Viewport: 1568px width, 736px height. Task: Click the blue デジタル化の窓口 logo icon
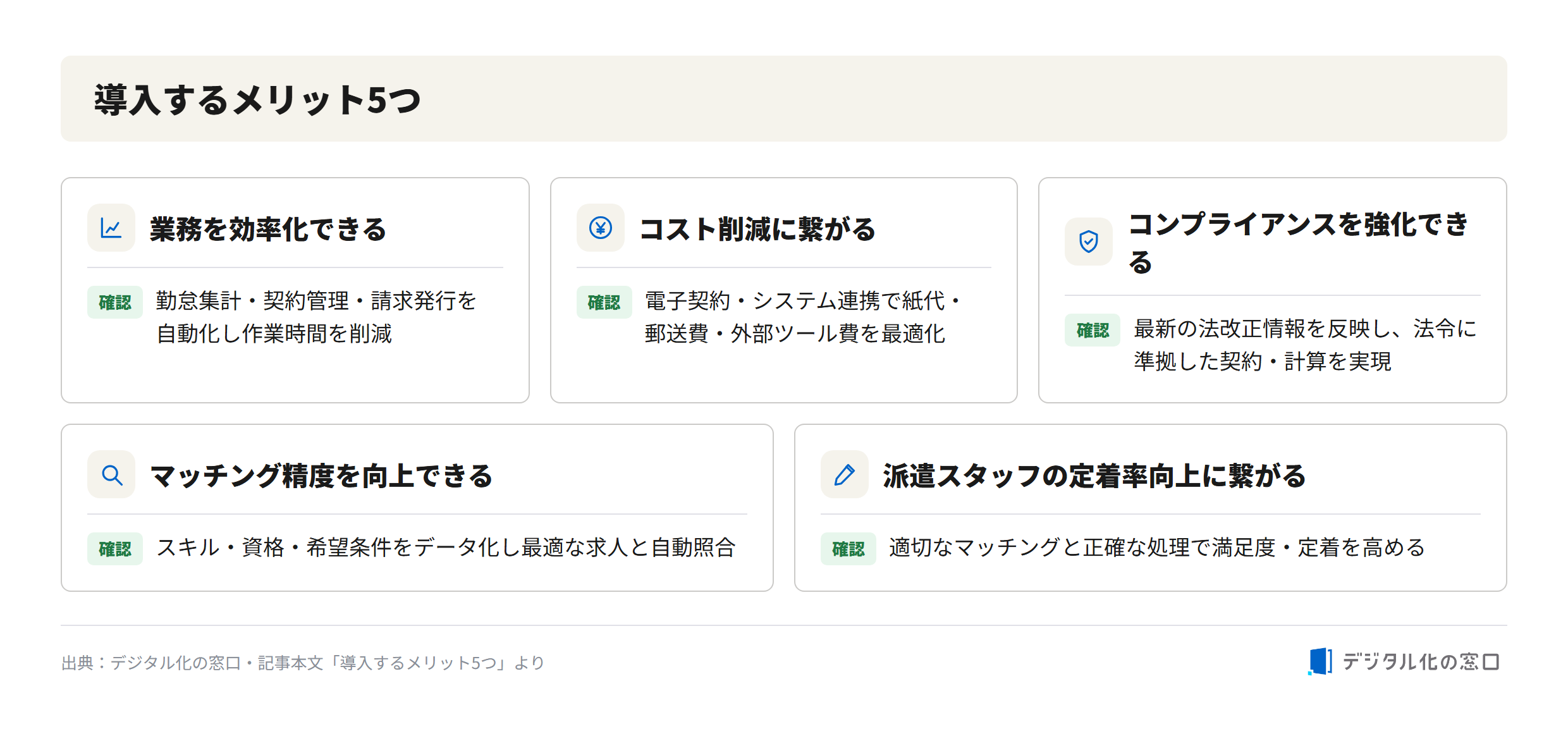(1320, 661)
